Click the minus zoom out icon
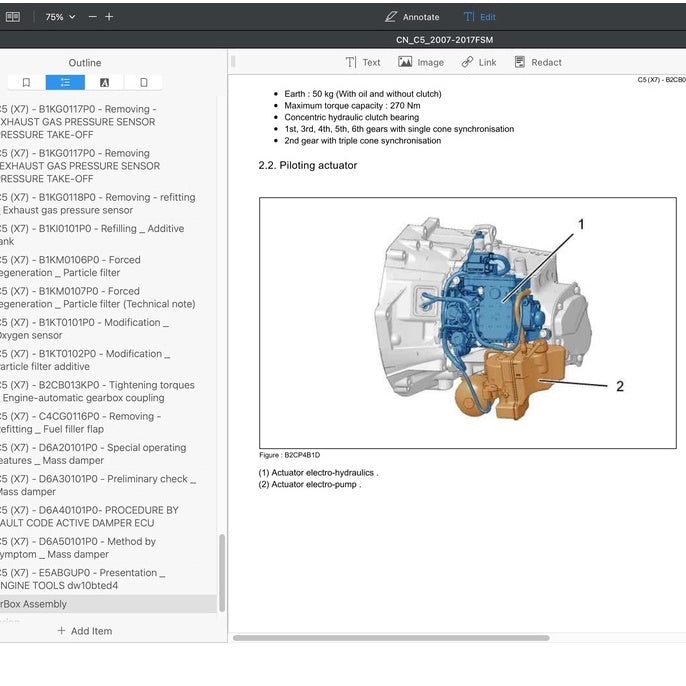The height and width of the screenshot is (686, 686). (92, 17)
